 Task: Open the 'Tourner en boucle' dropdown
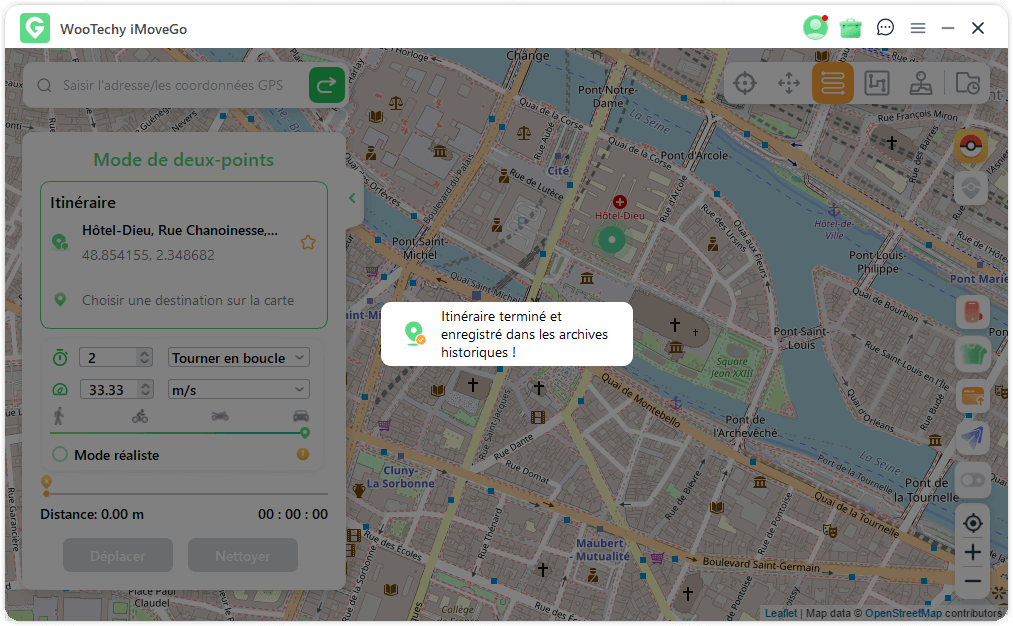point(239,358)
